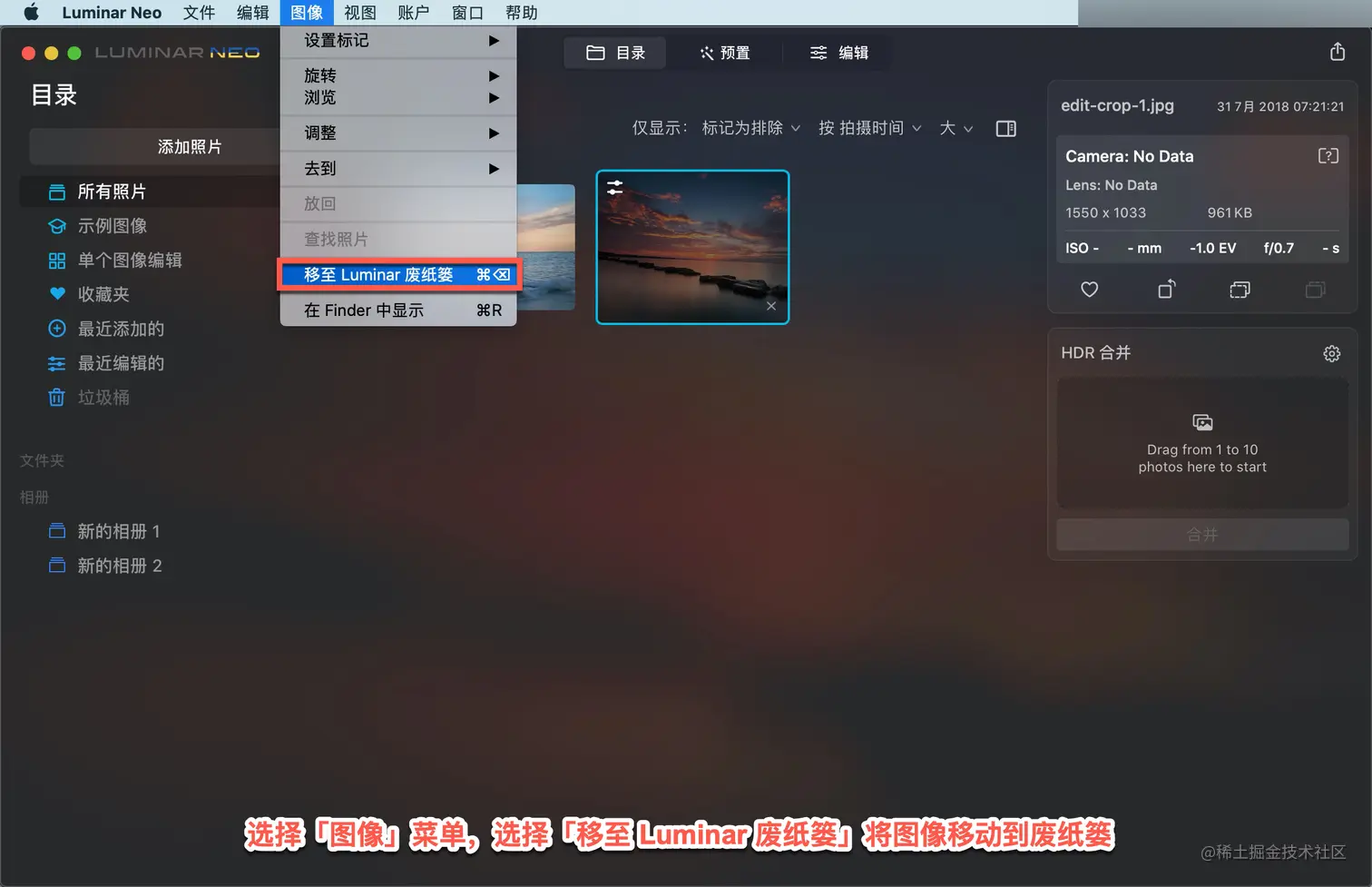Screen dimensions: 1372x887
Task: Click the 文件夹 section header
Action: (x=43, y=460)
